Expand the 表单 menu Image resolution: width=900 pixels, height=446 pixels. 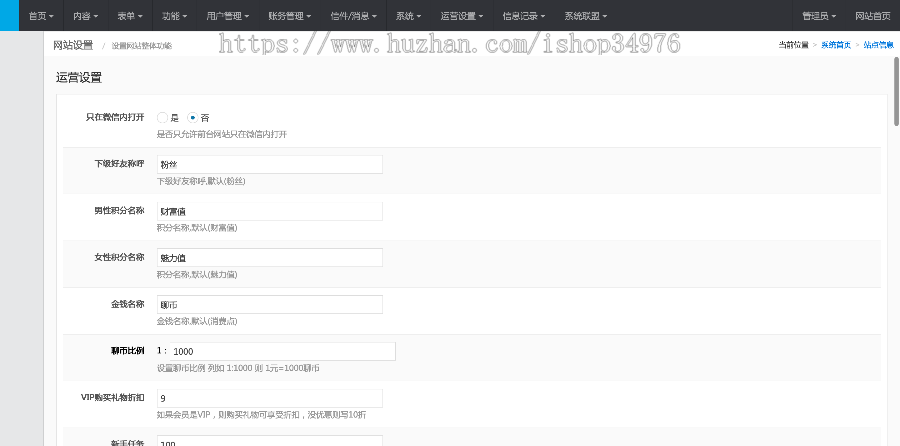[130, 16]
